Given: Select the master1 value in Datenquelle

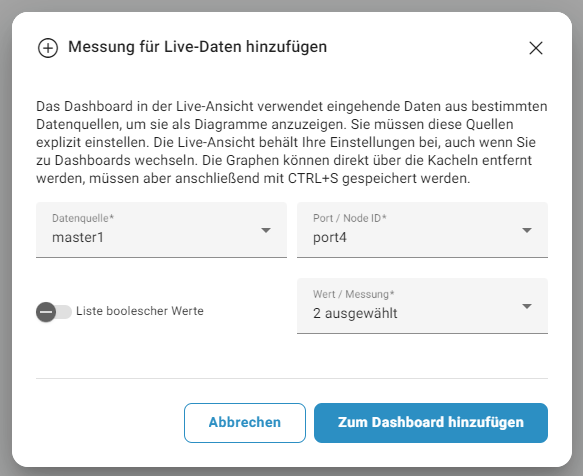Looking at the screenshot, I should point(78,237).
